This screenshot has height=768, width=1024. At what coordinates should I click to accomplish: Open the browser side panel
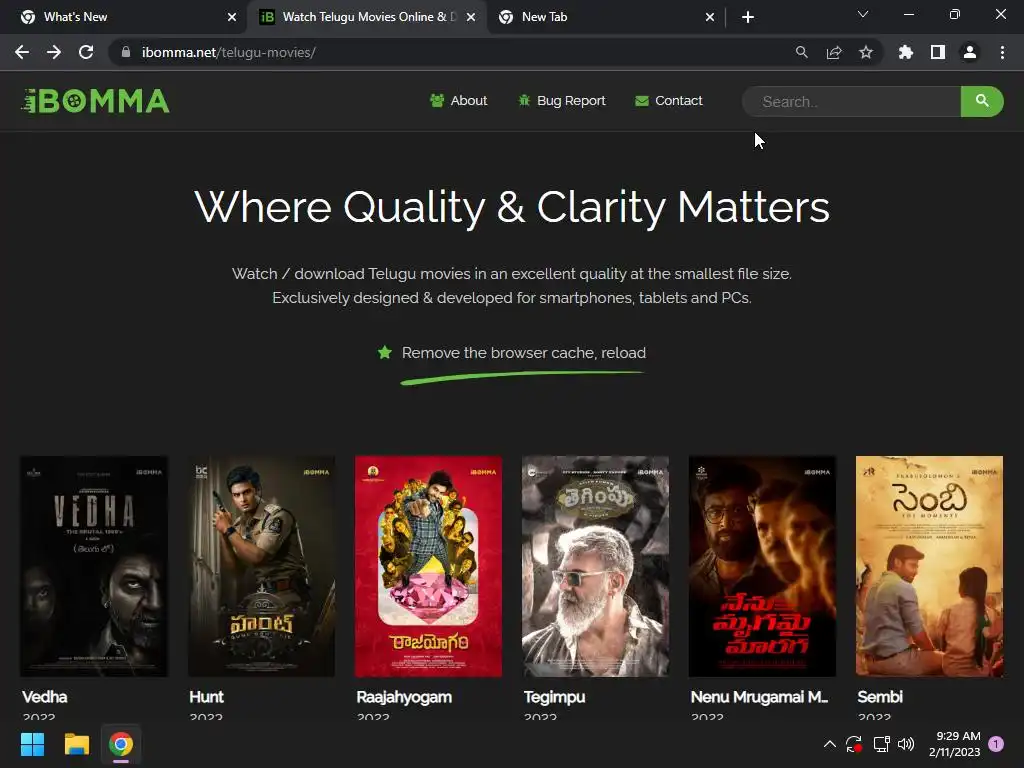coord(938,52)
